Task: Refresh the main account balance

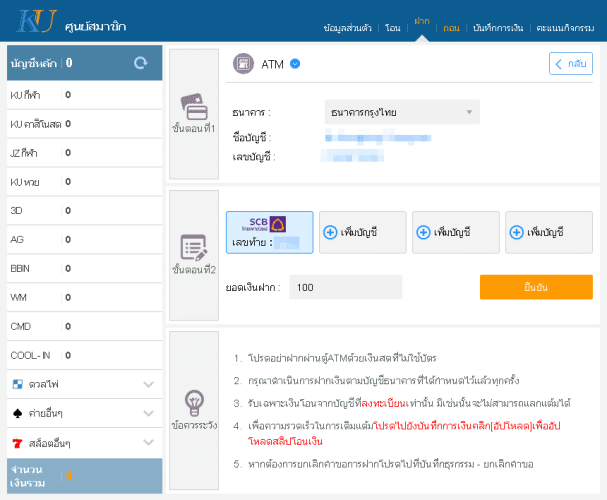Action: coord(141,63)
